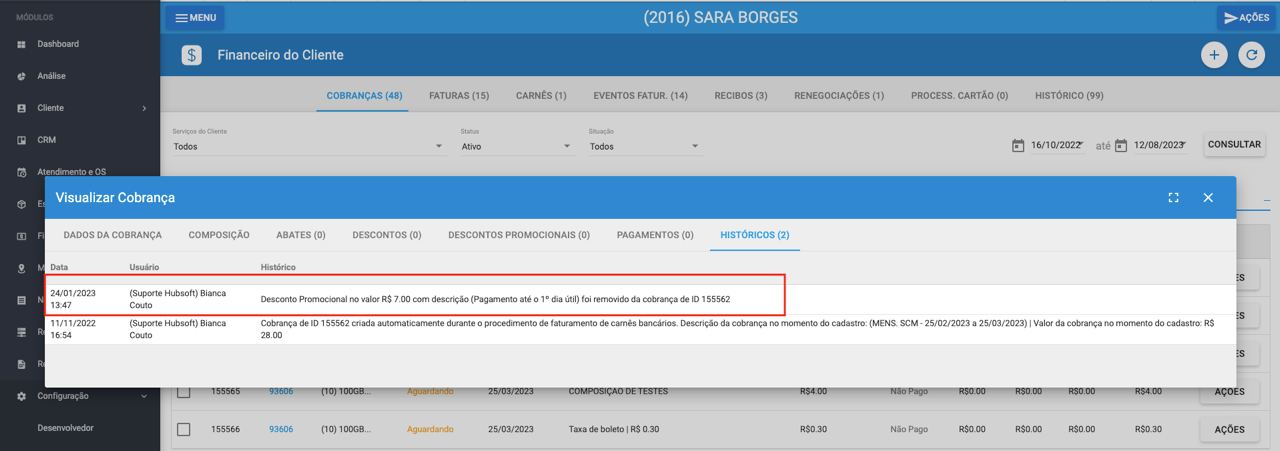Open HISTÓRICOS (2) dialog tab

[755, 235]
